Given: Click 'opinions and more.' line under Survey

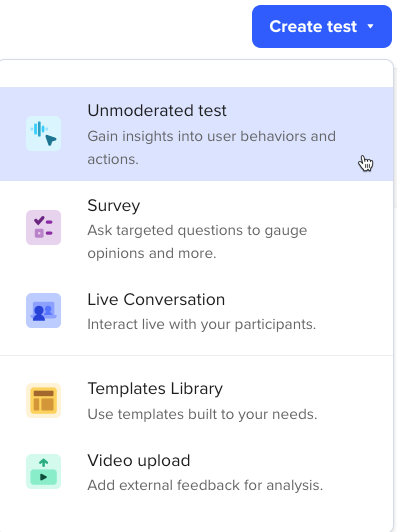Looking at the screenshot, I should (x=152, y=254).
